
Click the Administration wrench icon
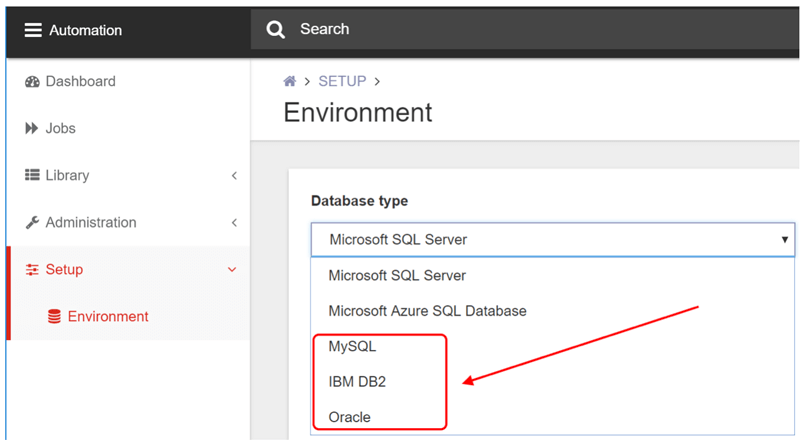[32, 223]
